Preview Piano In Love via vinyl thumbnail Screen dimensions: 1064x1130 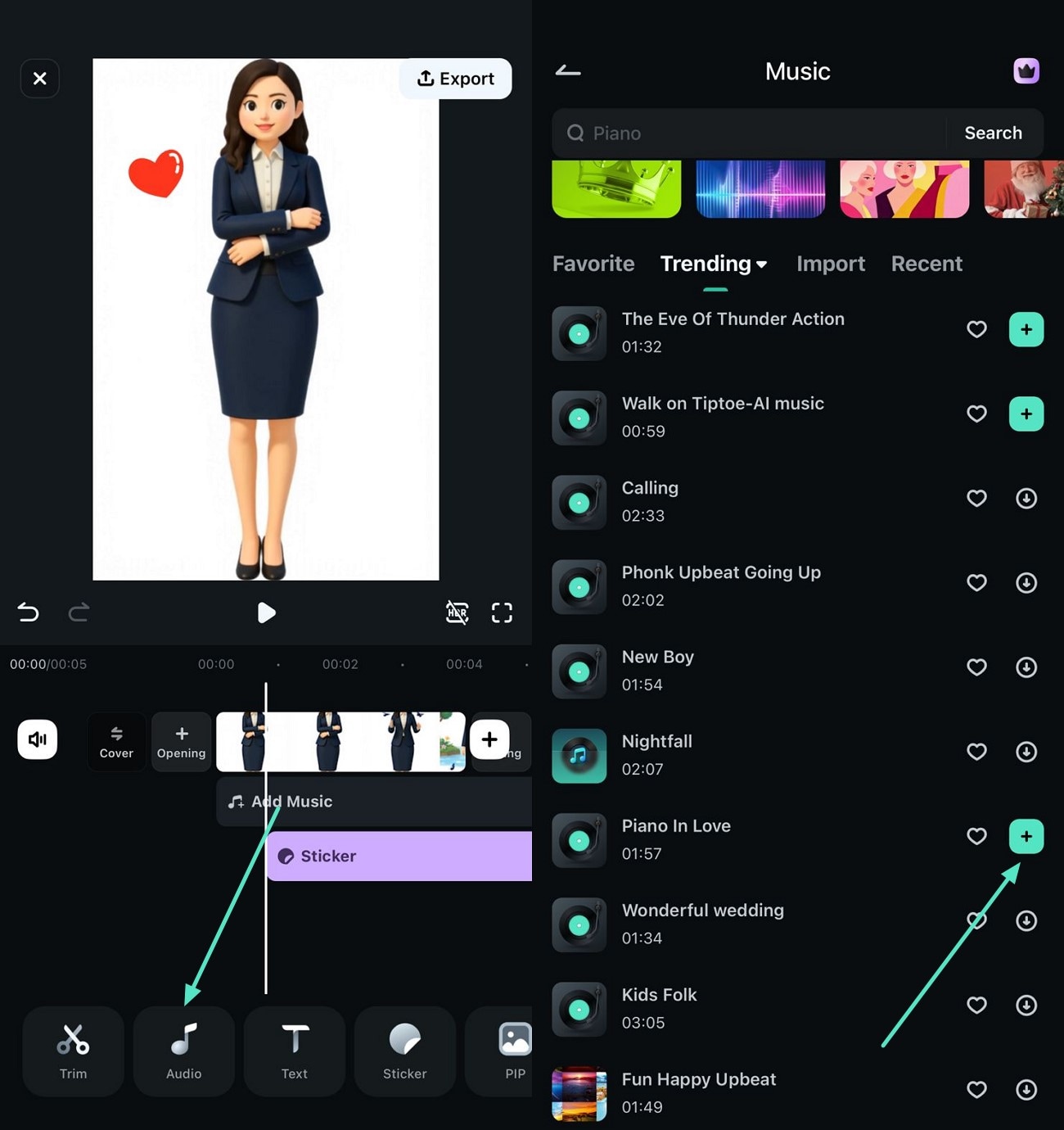[579, 840]
